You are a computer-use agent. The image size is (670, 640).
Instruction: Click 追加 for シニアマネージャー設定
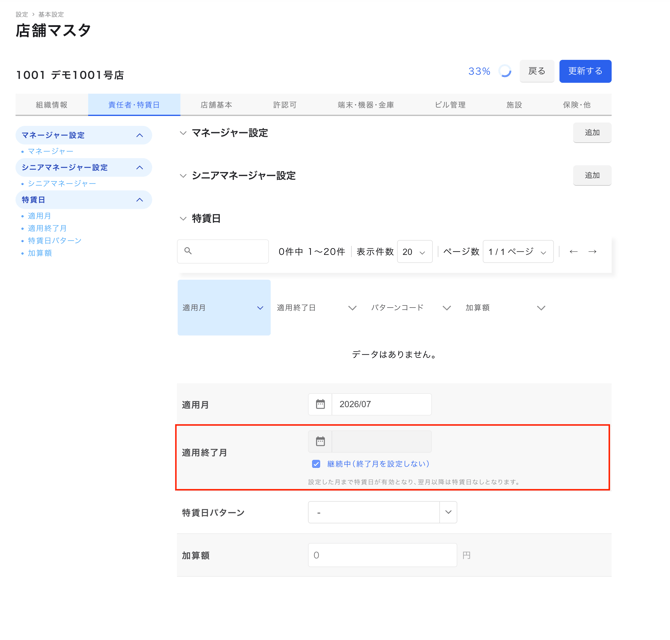click(x=592, y=175)
